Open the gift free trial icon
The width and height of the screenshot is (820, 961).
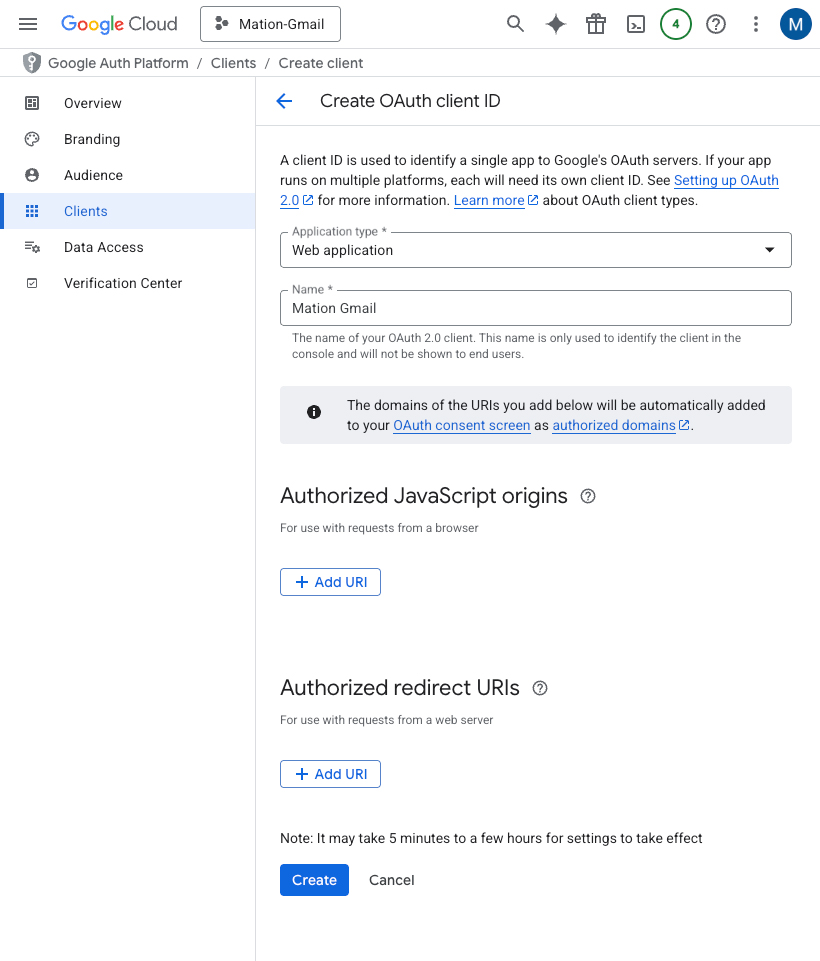[596, 24]
